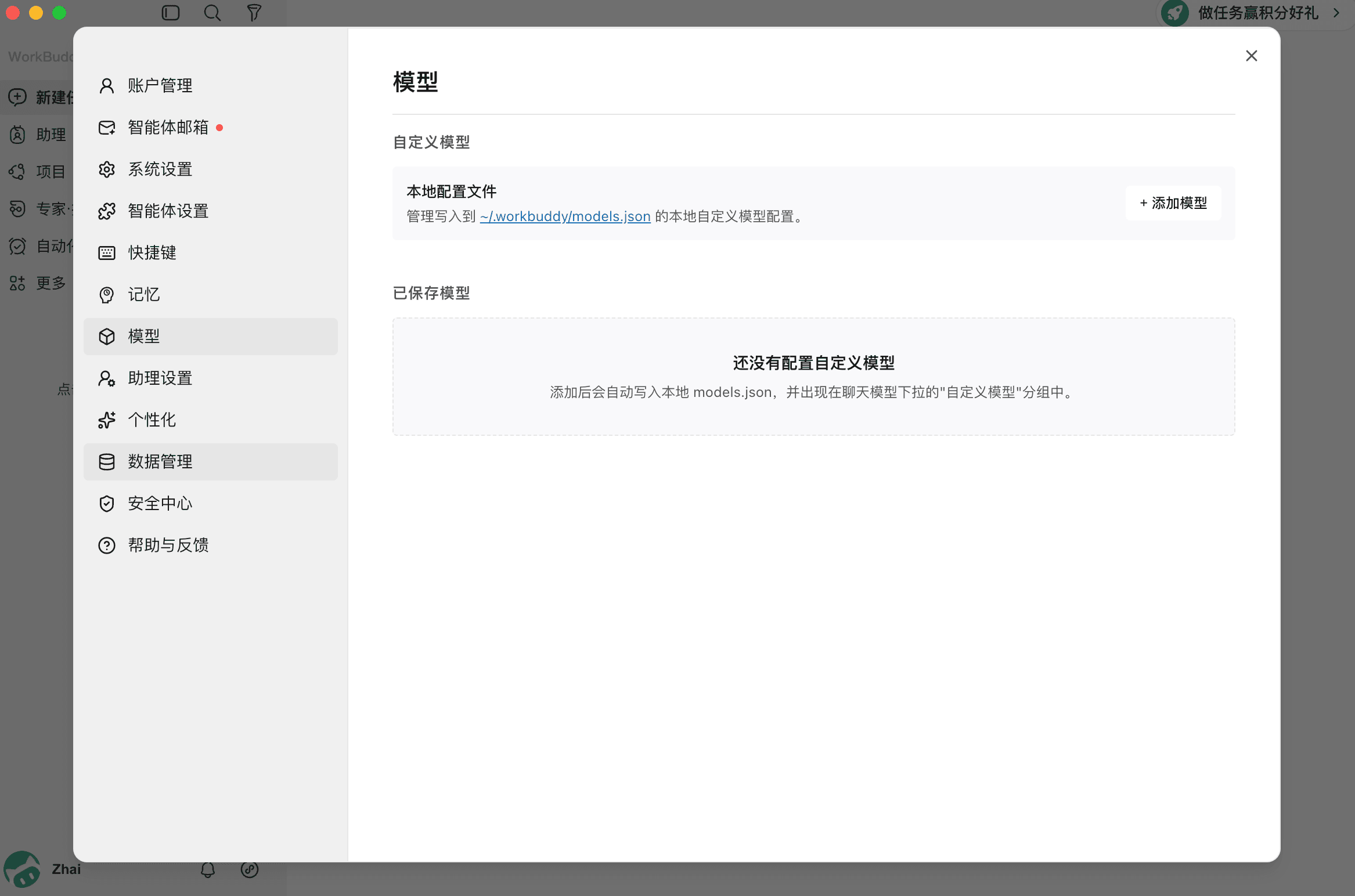Click the notification bell icon at bottom
Viewport: 1355px width, 896px height.
click(x=208, y=869)
